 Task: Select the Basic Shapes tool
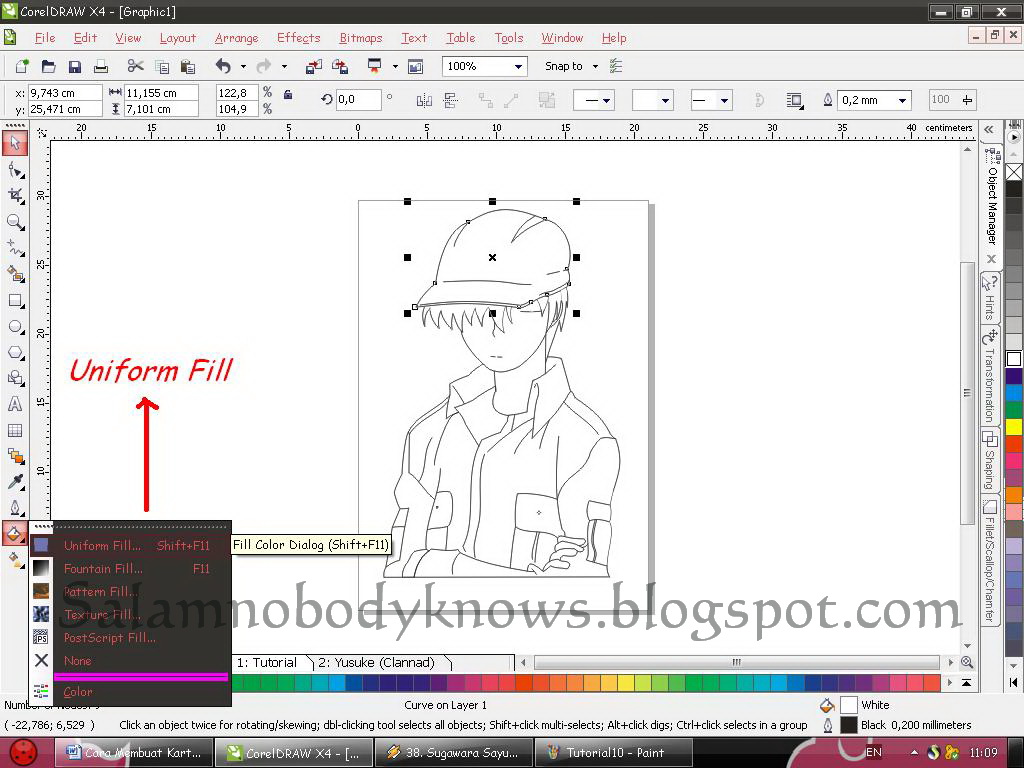[15, 378]
